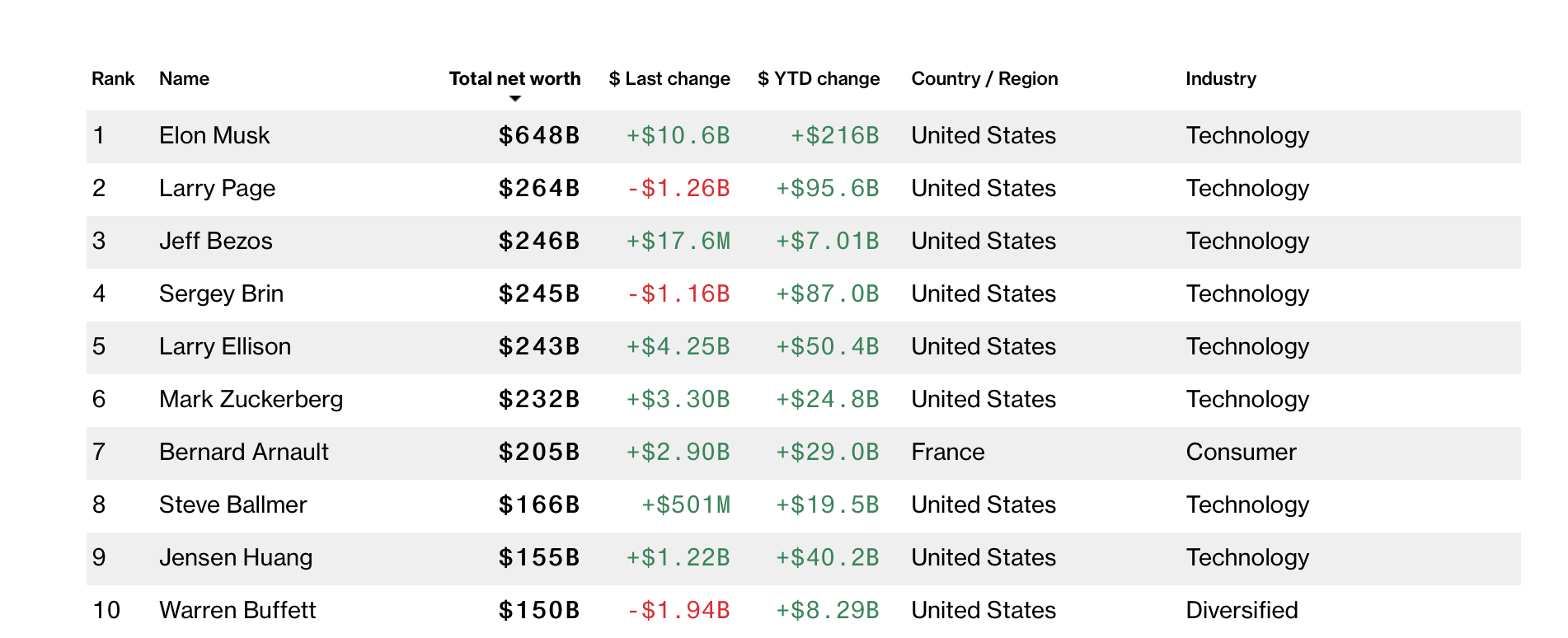1568x638 pixels.
Task: Open Warren Buffett's profile link
Action: pos(237,611)
